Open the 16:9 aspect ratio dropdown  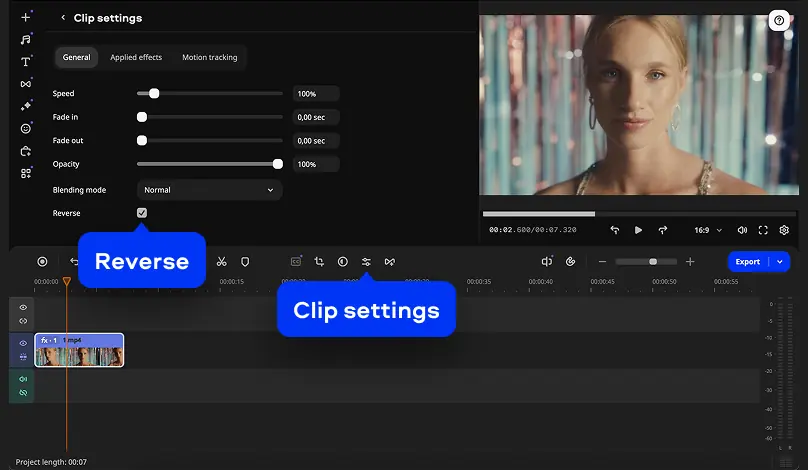[x=708, y=230]
